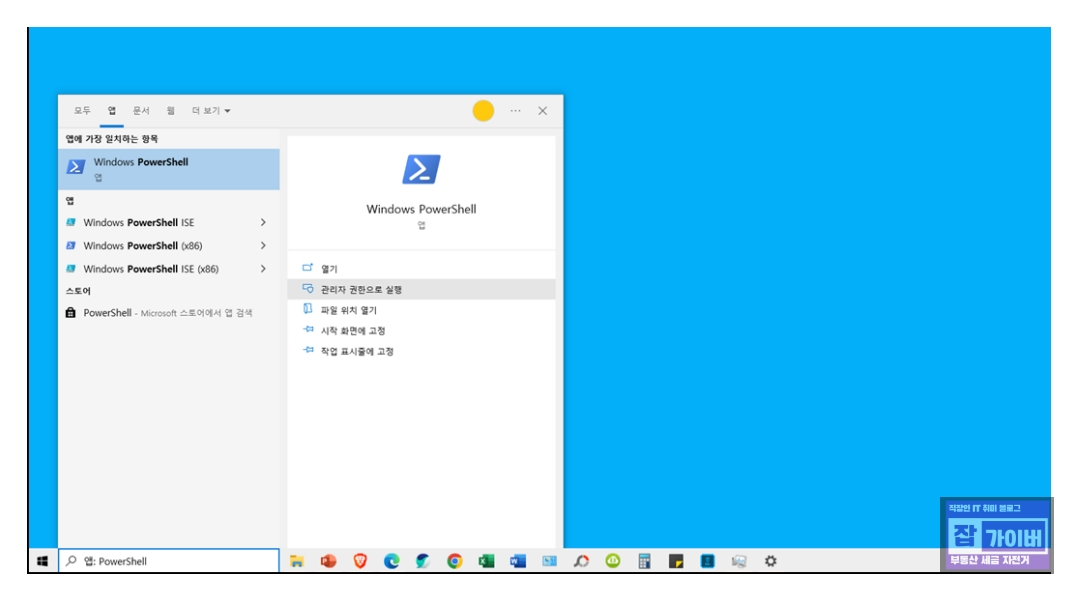Open File Explorer from the taskbar
Screen dimensions: 1078x601
[296, 561]
